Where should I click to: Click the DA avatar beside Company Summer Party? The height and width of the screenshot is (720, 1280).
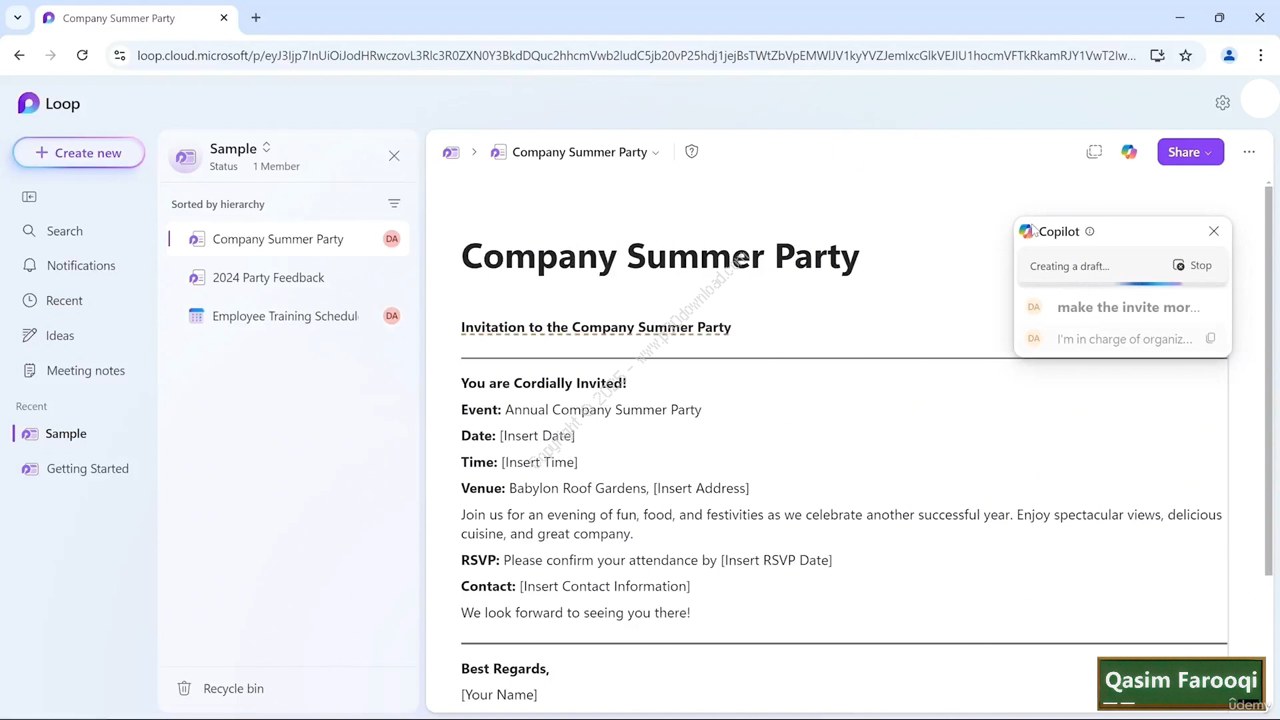point(391,238)
